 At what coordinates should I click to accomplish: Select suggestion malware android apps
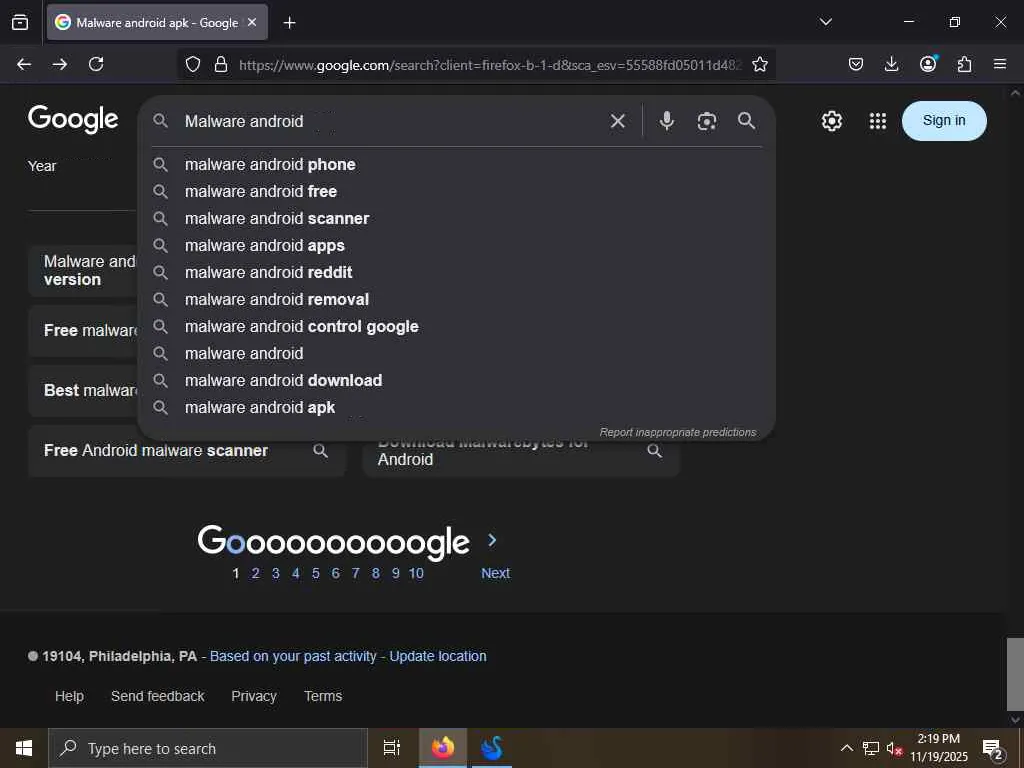(457, 246)
